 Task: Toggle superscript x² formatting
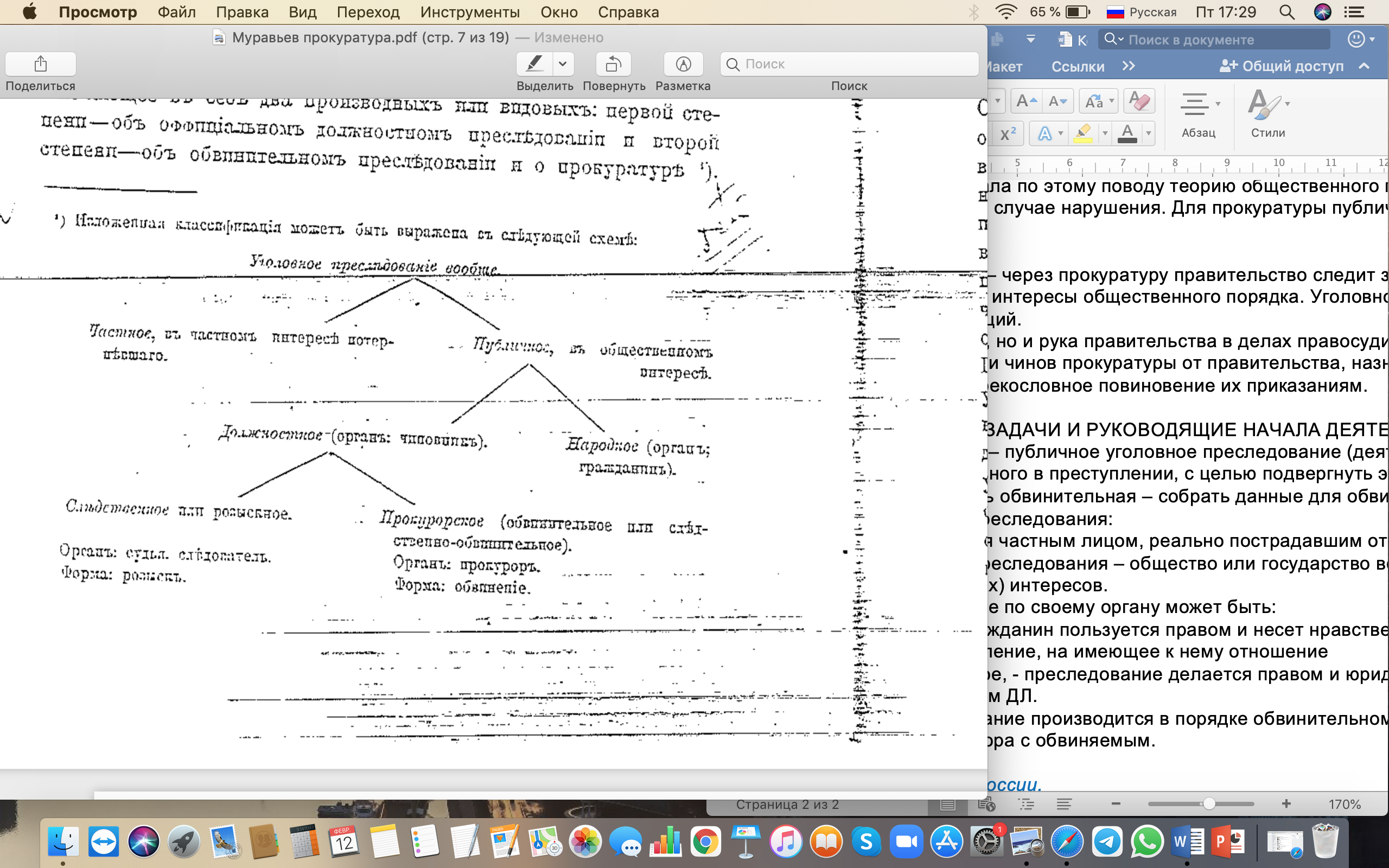pyautogui.click(x=1008, y=134)
